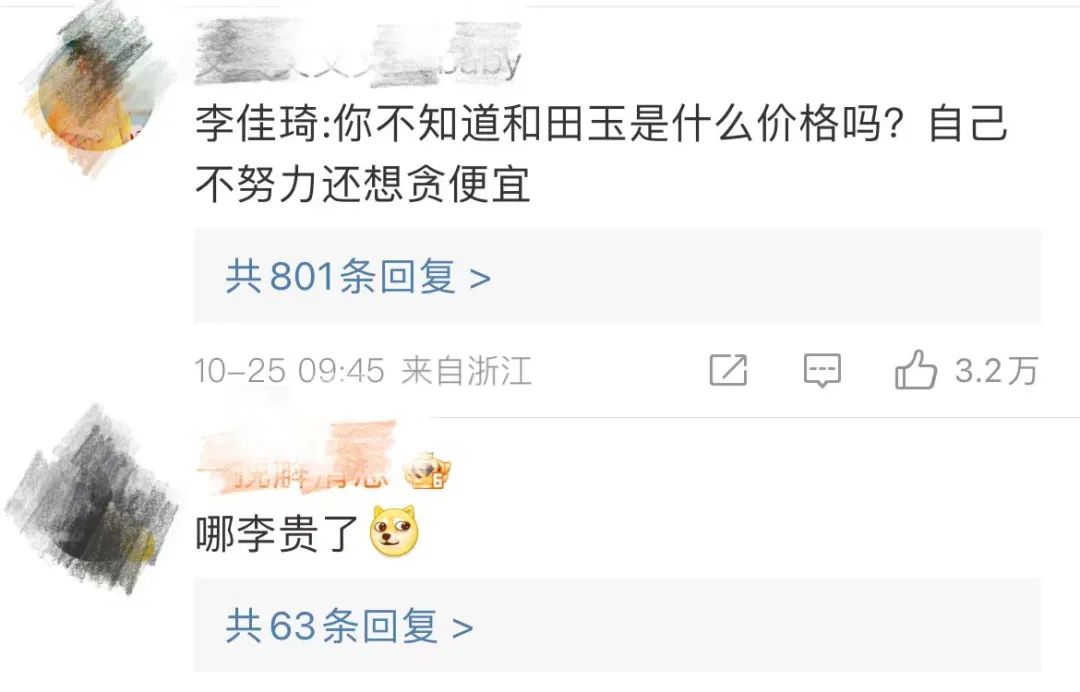Tap the doge emoji in the second comment

(x=394, y=531)
